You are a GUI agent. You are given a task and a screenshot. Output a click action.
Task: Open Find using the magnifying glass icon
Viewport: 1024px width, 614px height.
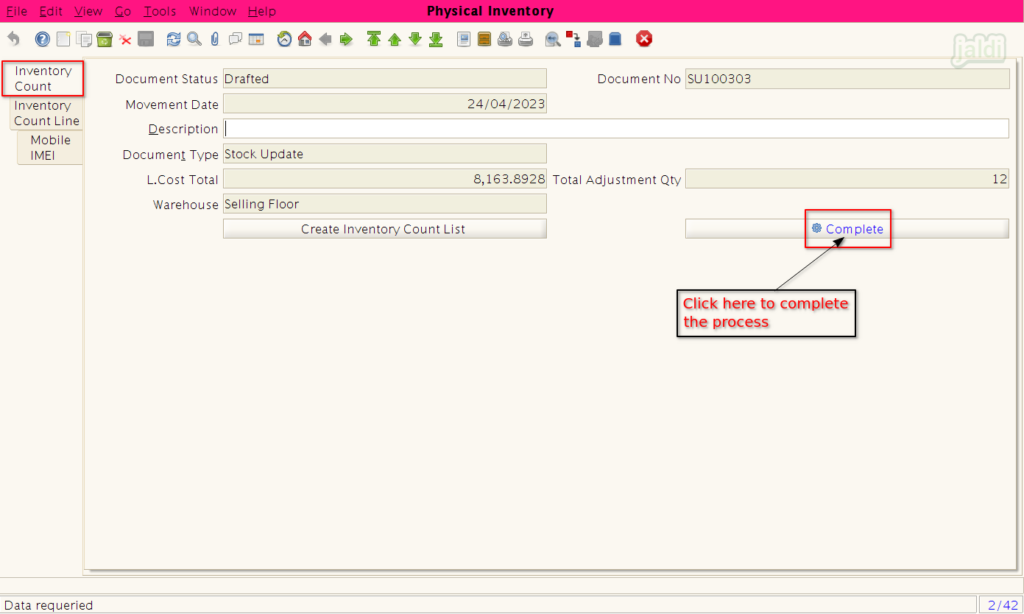(x=194, y=39)
